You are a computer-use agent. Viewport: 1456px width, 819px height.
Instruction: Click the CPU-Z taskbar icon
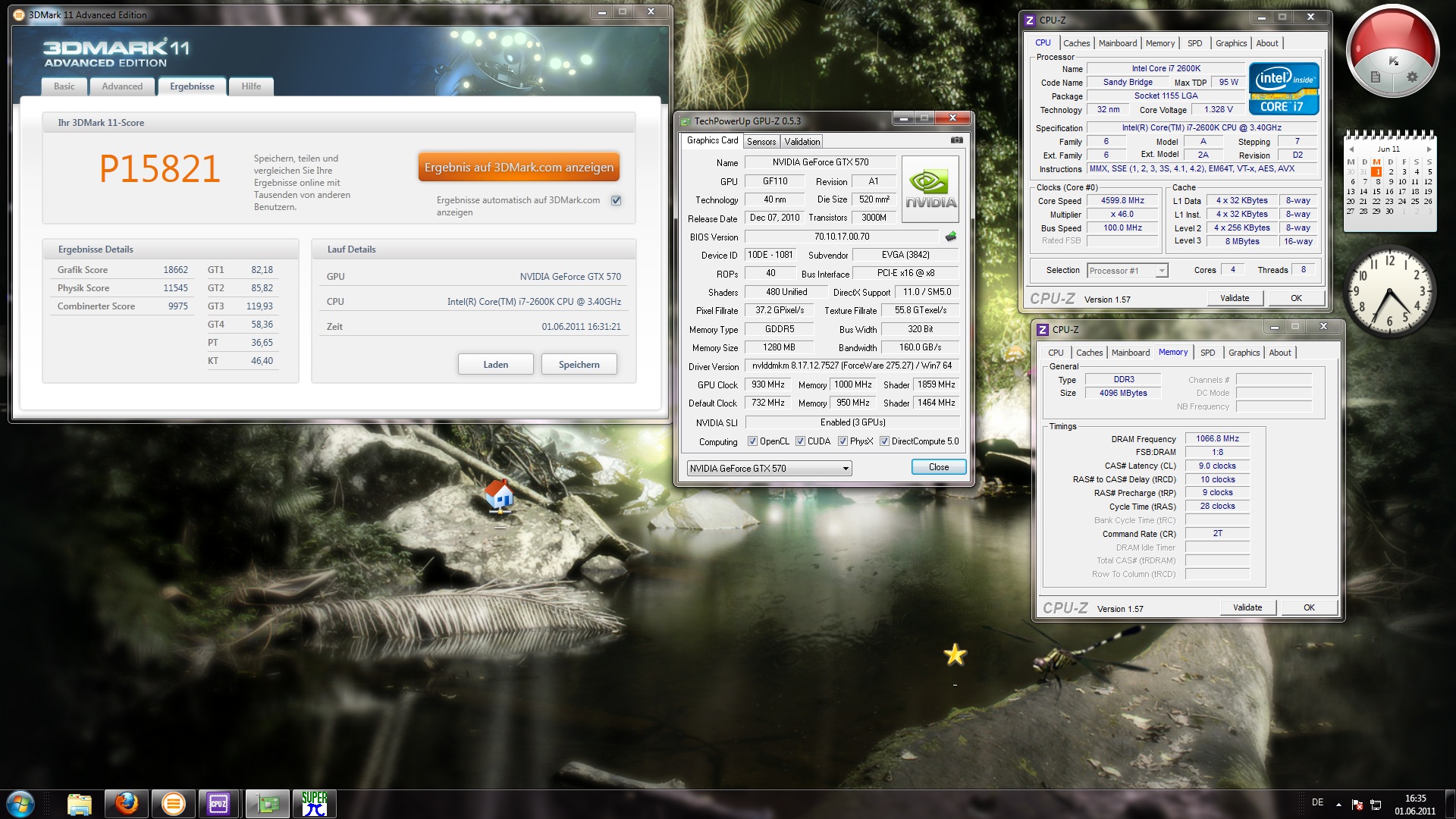click(x=218, y=803)
